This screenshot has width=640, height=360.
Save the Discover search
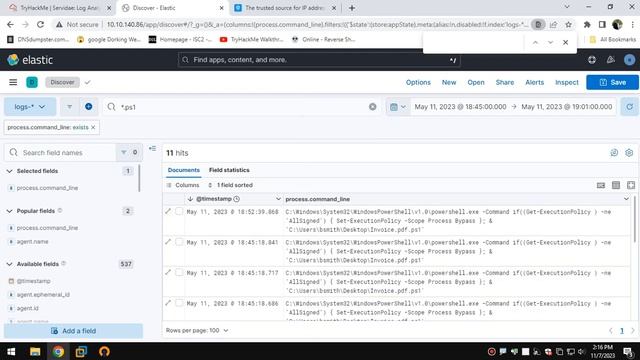(612, 82)
